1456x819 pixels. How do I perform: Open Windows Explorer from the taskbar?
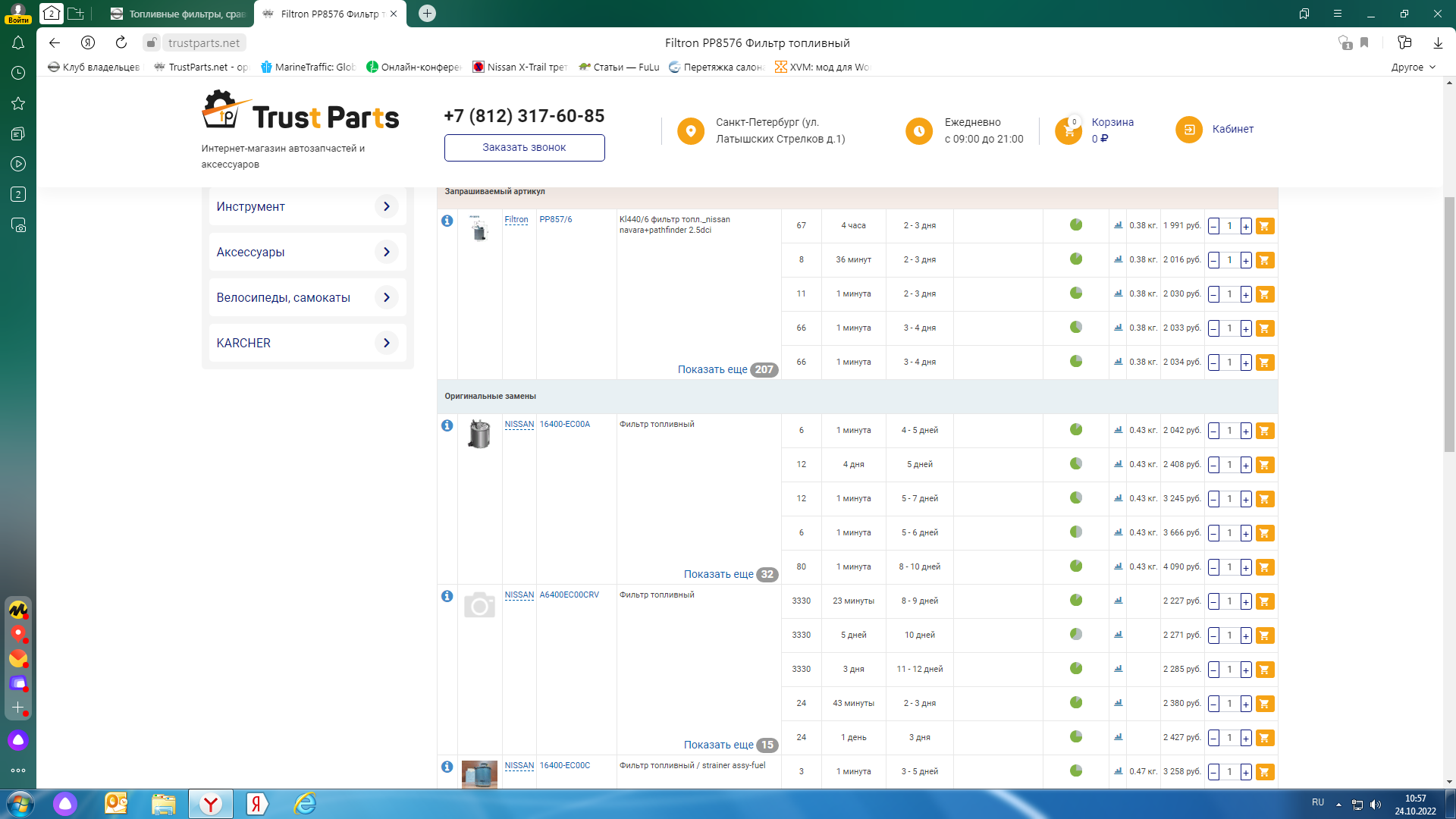click(x=163, y=804)
